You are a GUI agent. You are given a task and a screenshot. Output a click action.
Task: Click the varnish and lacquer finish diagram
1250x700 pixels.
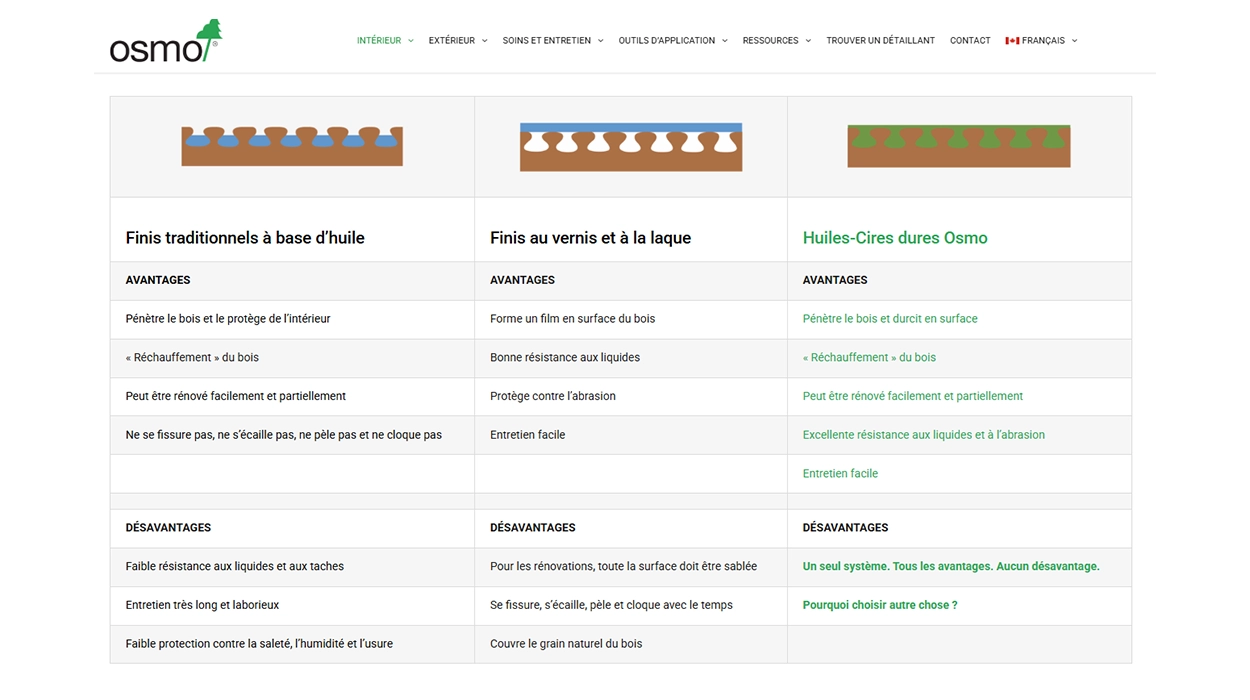pyautogui.click(x=630, y=147)
